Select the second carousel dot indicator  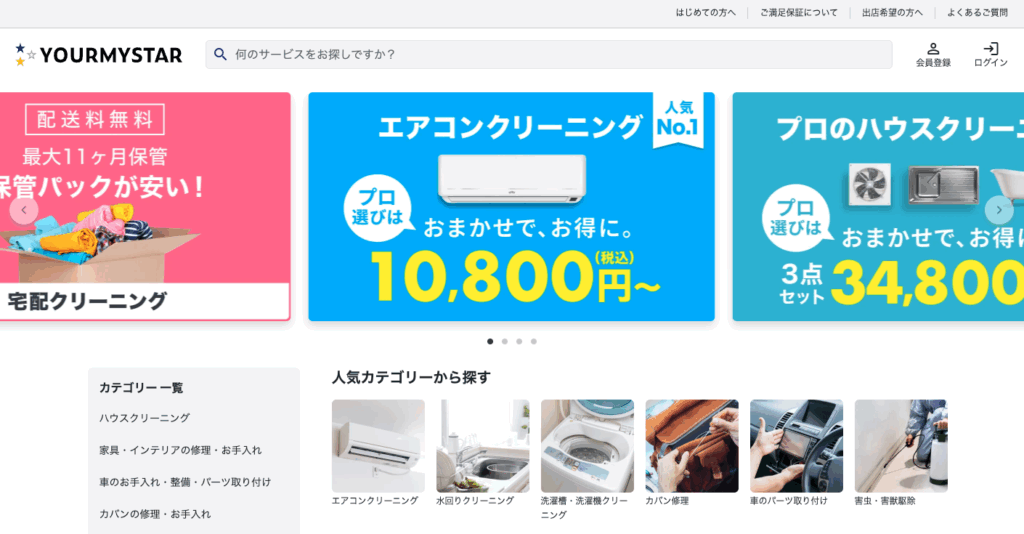click(x=505, y=341)
